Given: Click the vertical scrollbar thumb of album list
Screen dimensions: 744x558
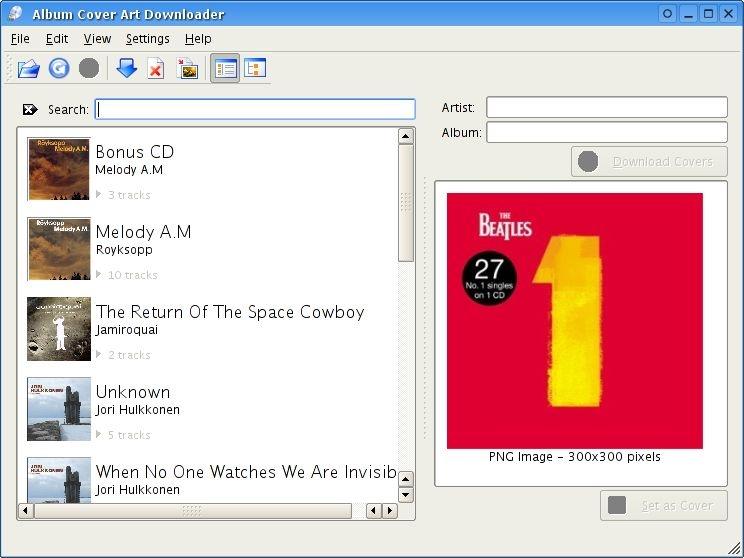Looking at the screenshot, I should coord(406,203).
